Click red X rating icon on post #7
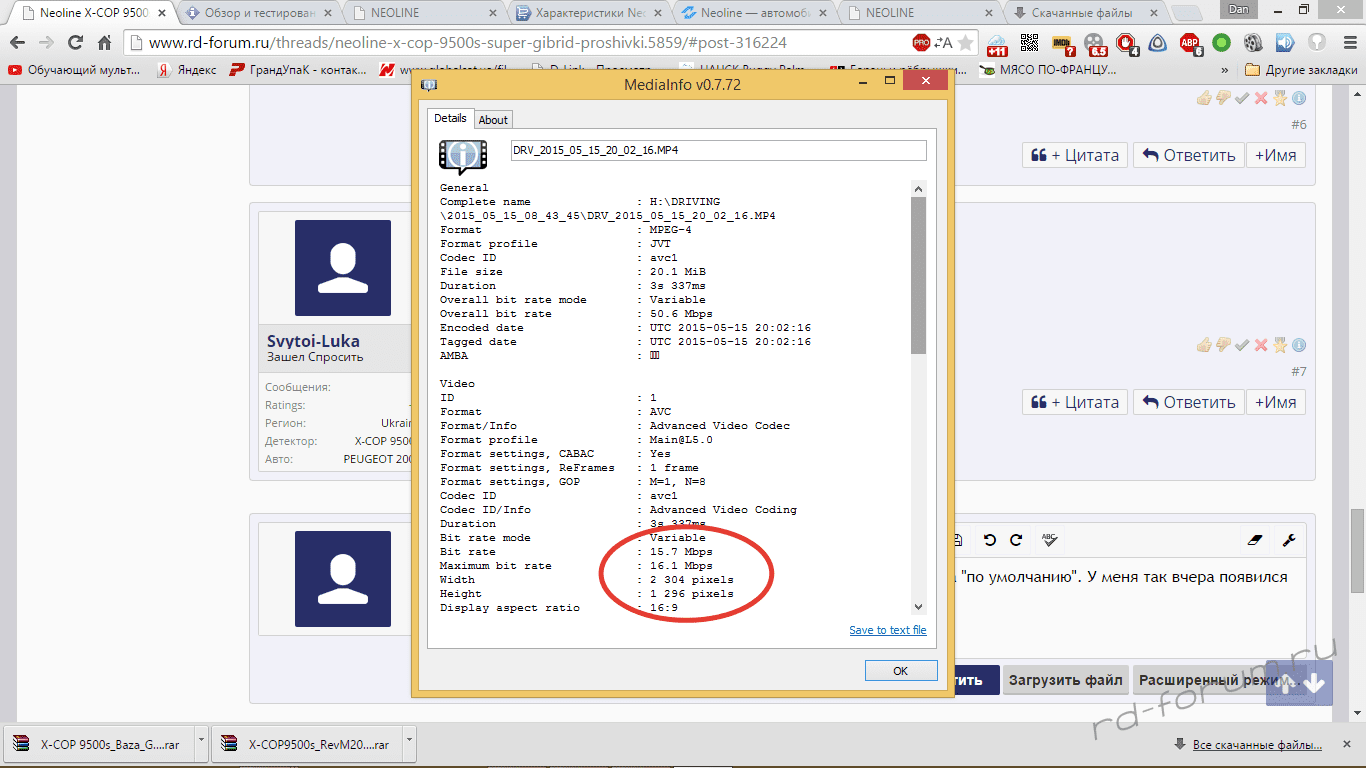The width and height of the screenshot is (1366, 768). 1260,345
